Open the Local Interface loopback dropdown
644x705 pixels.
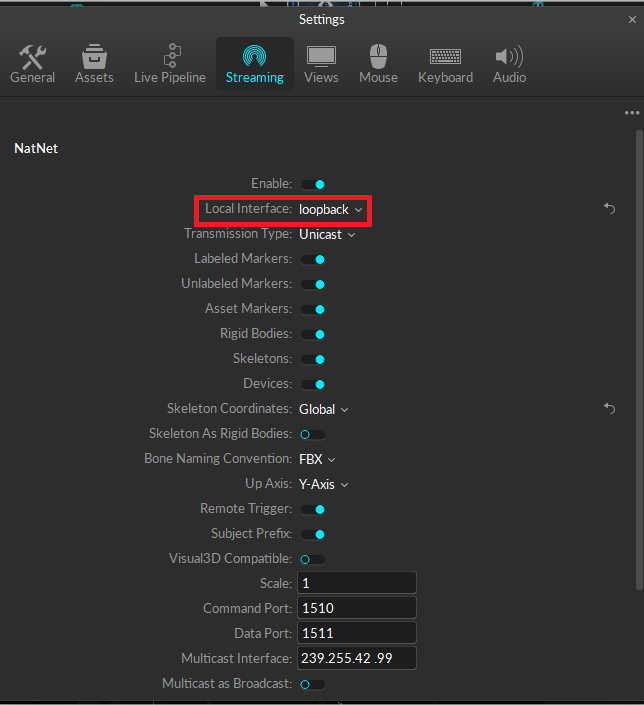point(331,210)
